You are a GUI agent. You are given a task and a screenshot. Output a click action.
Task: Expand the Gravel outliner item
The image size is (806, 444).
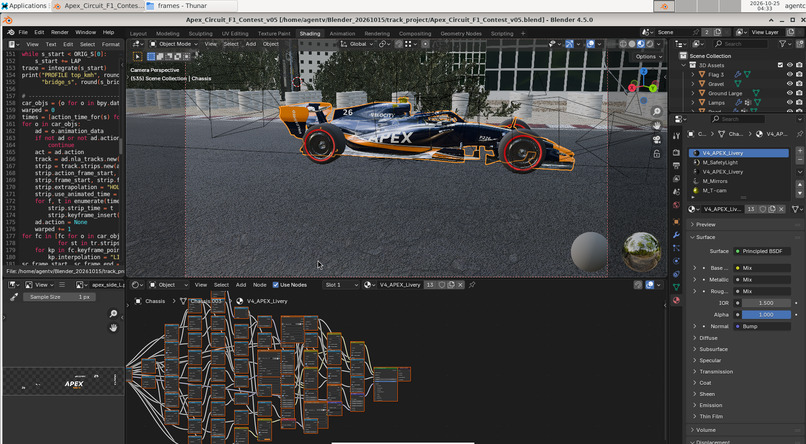point(692,84)
